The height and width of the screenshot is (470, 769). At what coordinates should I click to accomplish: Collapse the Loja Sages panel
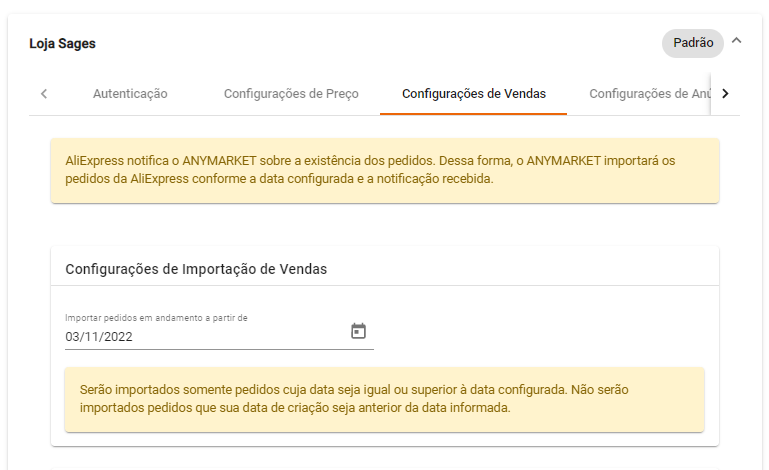tap(737, 41)
